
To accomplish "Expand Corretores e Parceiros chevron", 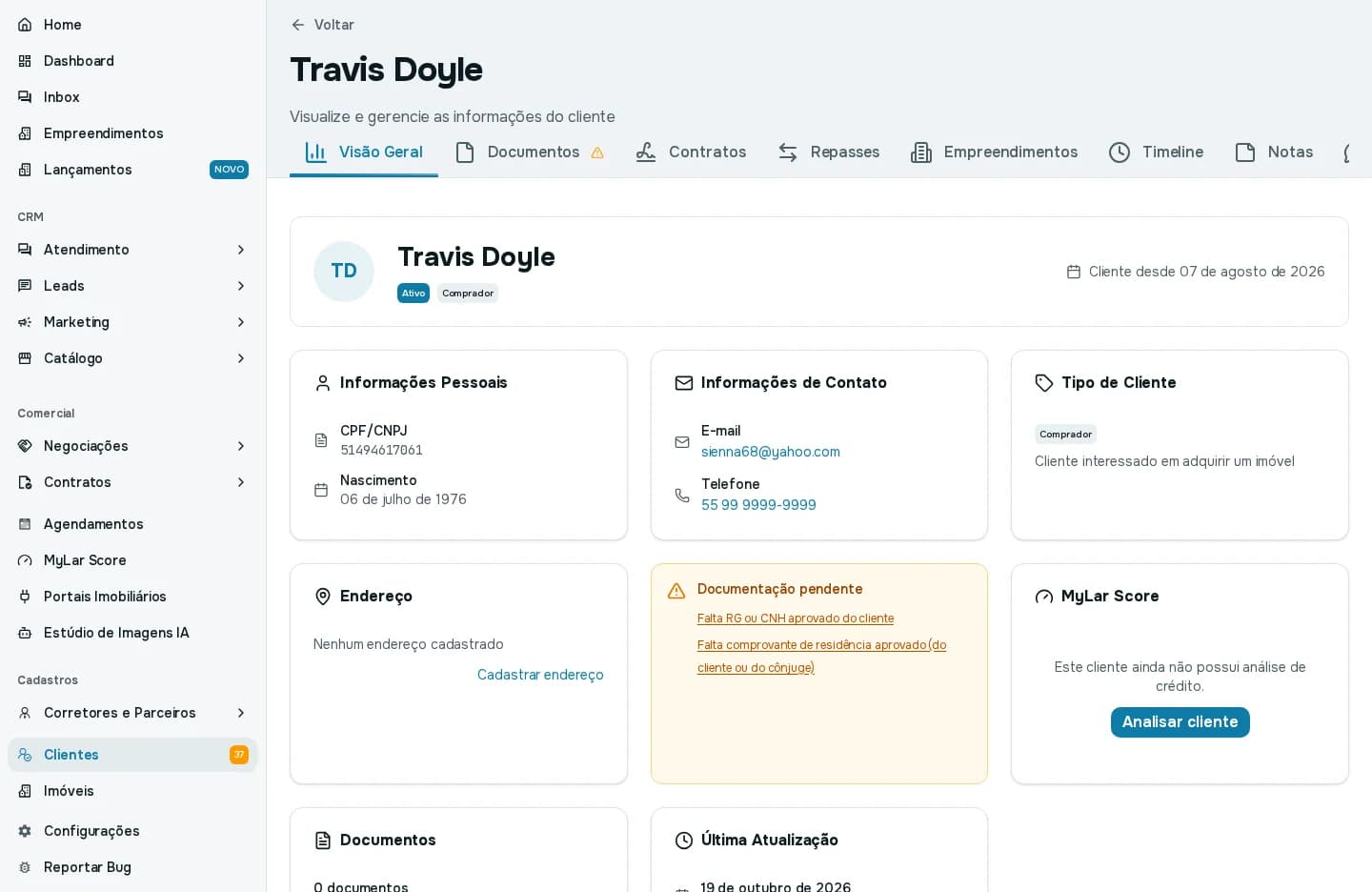I will click(241, 713).
